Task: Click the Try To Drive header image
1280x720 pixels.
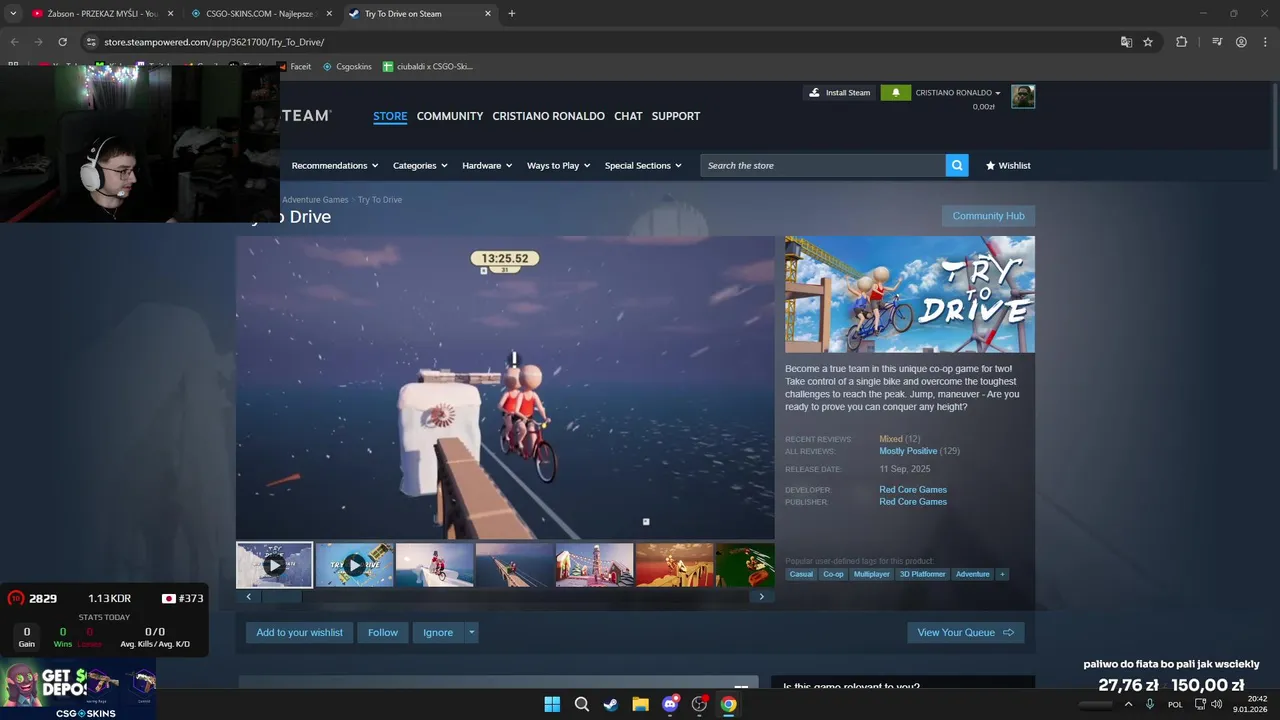Action: [910, 294]
